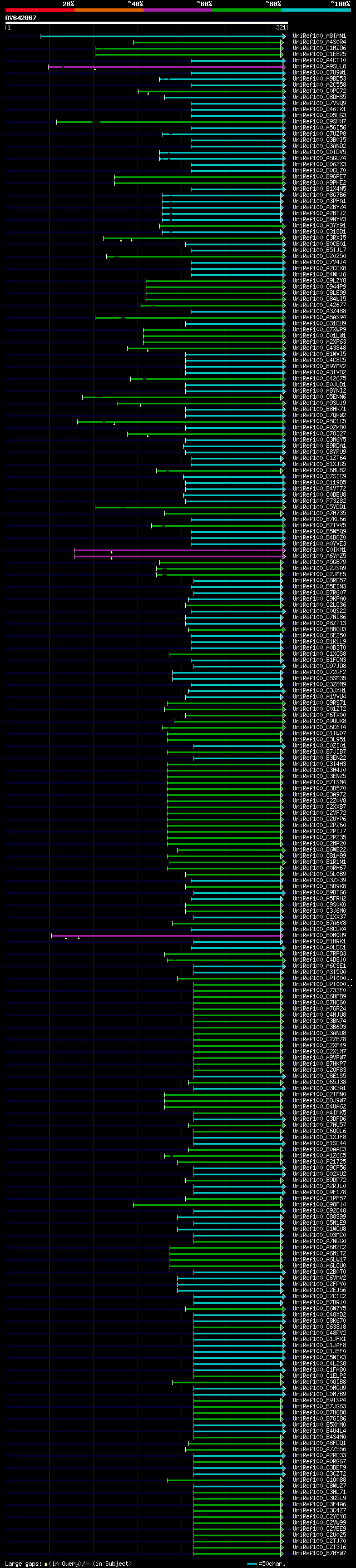Click the hit label UniRef100_B5EIN3

pyautogui.click(x=319, y=586)
